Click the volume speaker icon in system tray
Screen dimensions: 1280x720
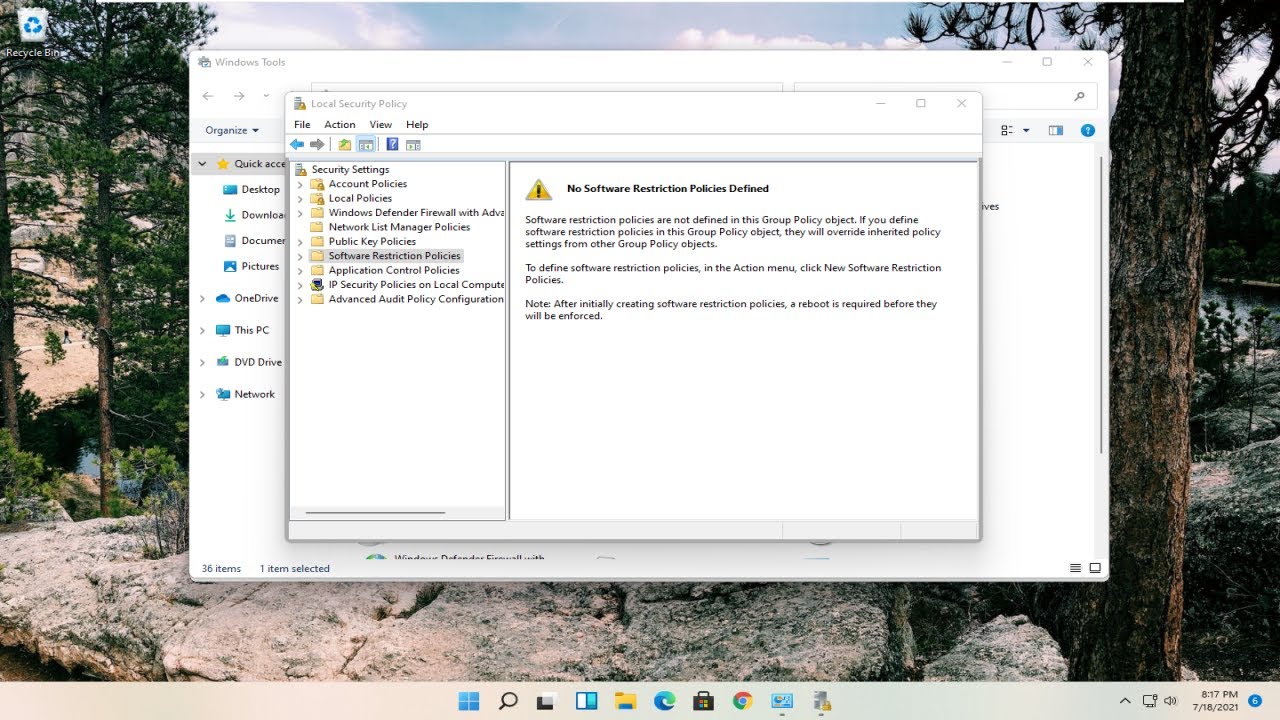pyautogui.click(x=1170, y=701)
